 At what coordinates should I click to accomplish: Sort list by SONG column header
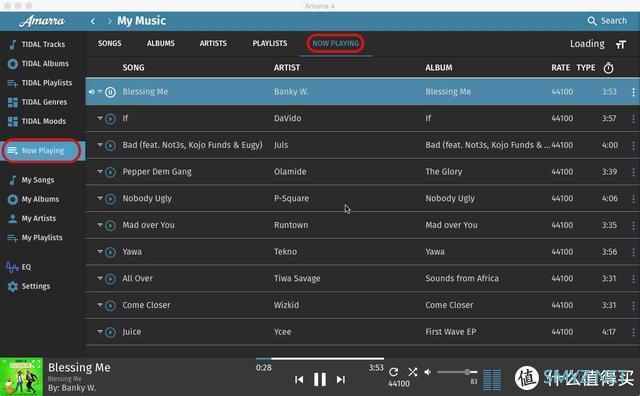coord(133,68)
